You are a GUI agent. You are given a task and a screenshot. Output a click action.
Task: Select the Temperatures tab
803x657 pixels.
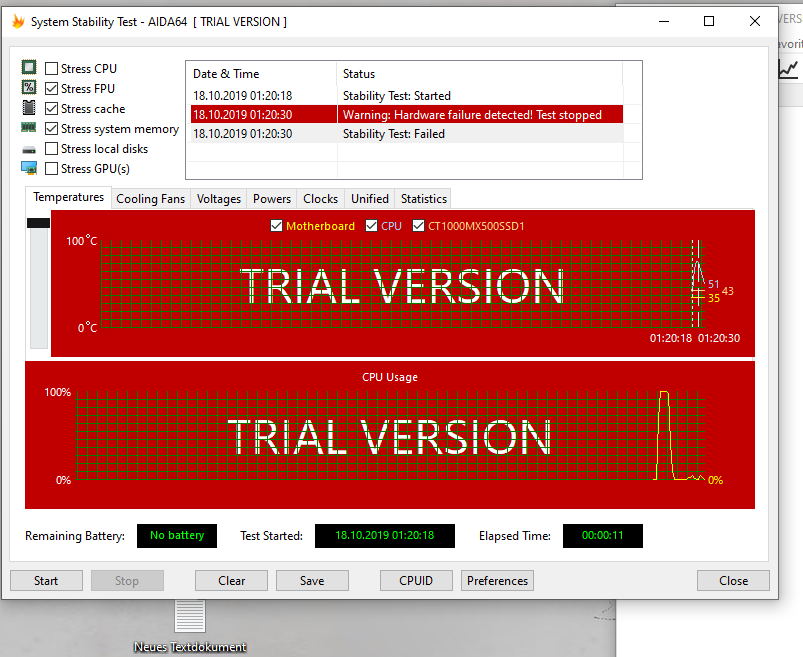tap(69, 197)
